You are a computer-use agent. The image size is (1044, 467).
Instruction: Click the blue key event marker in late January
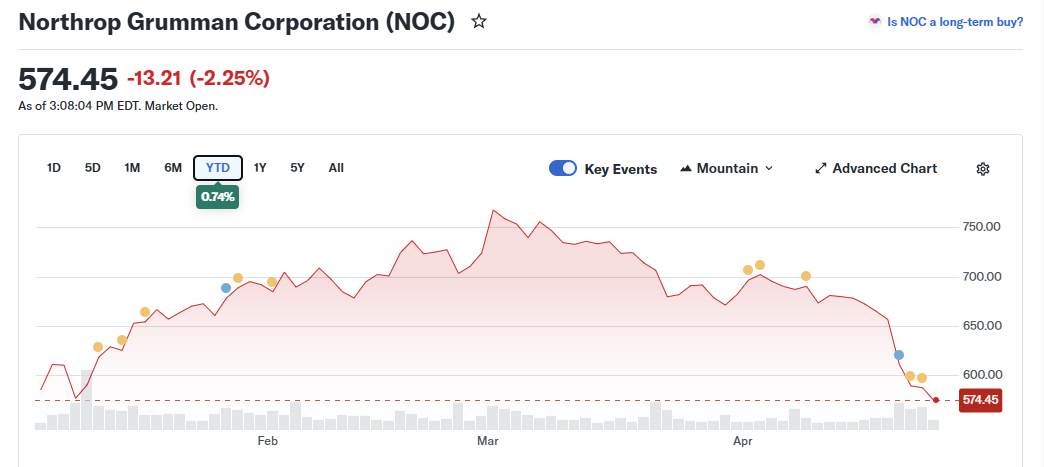coord(226,288)
